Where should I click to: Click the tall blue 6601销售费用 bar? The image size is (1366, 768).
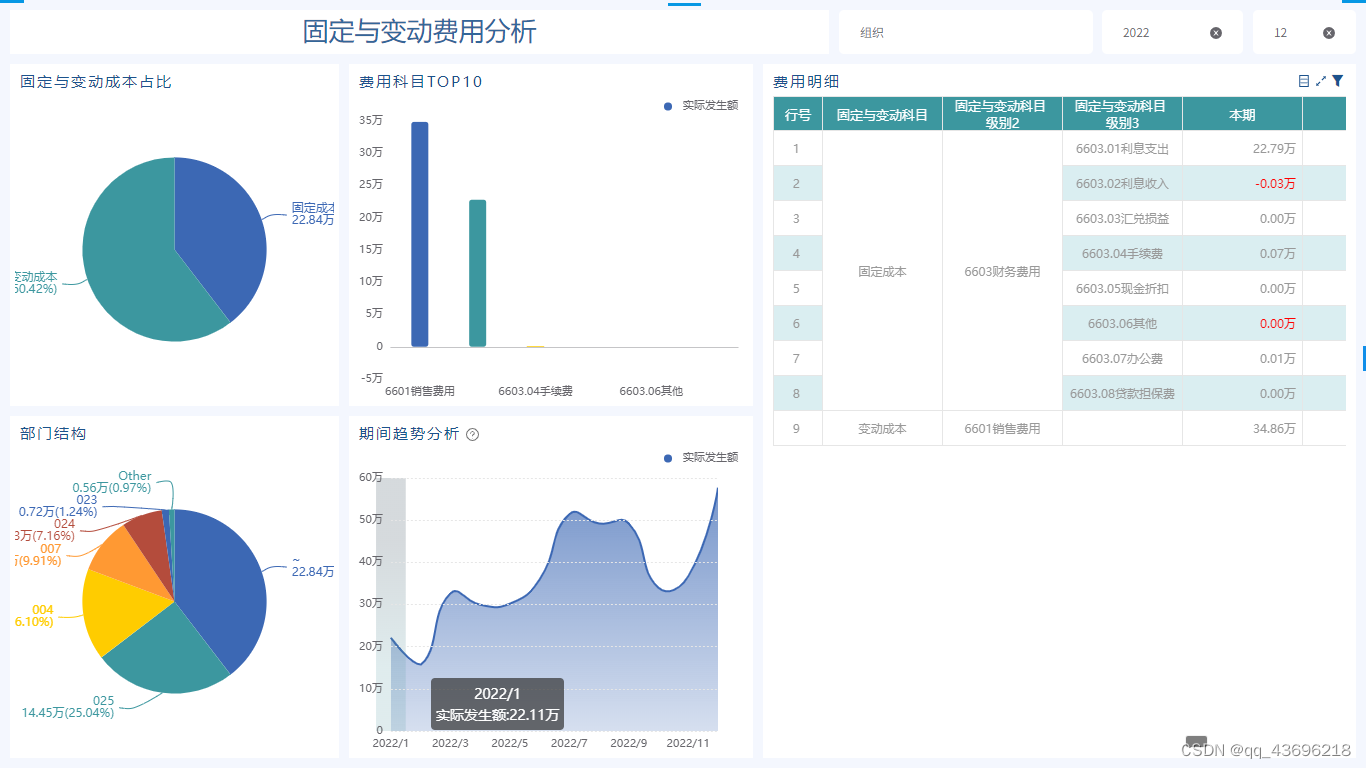(x=420, y=234)
